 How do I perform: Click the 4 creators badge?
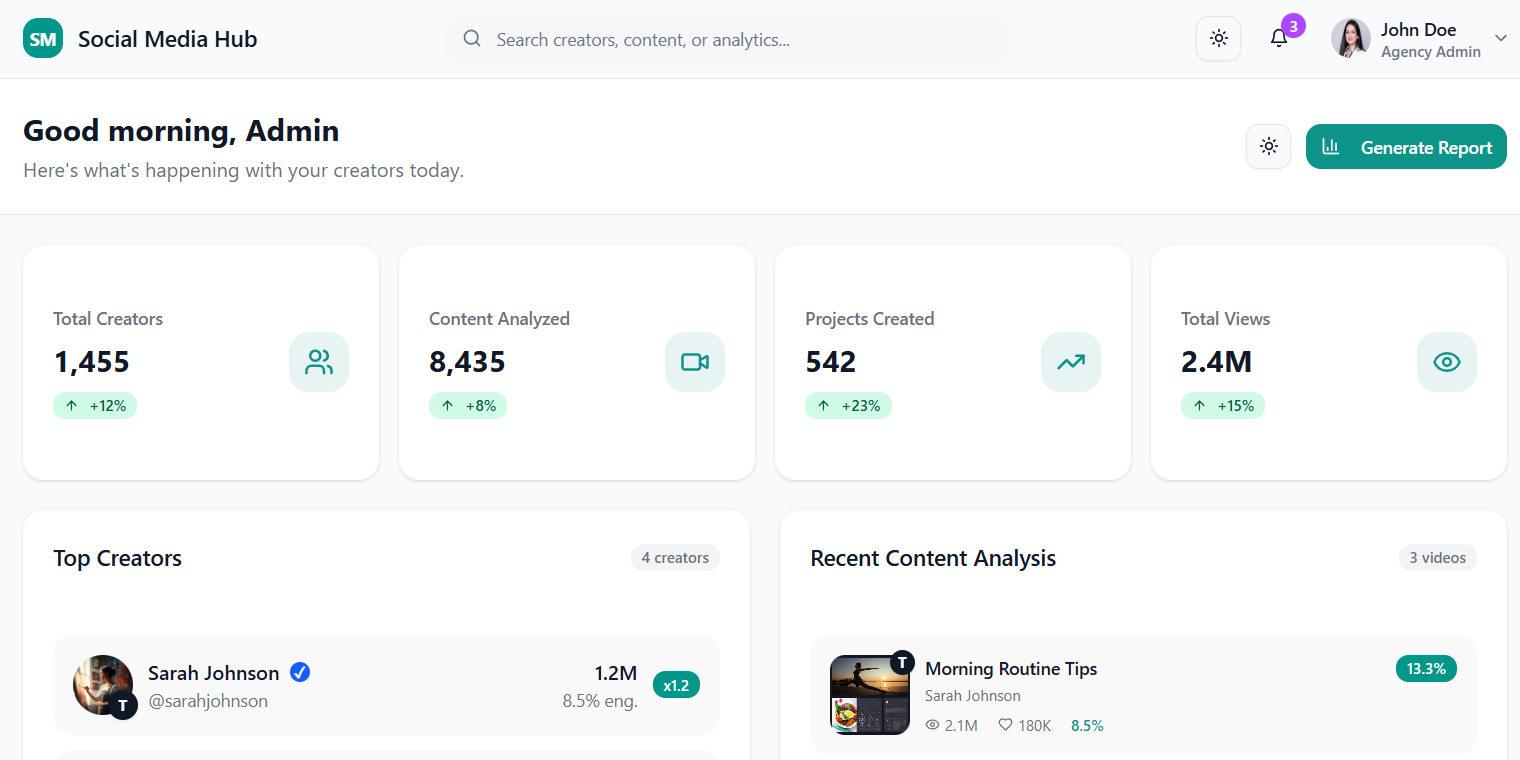tap(675, 557)
